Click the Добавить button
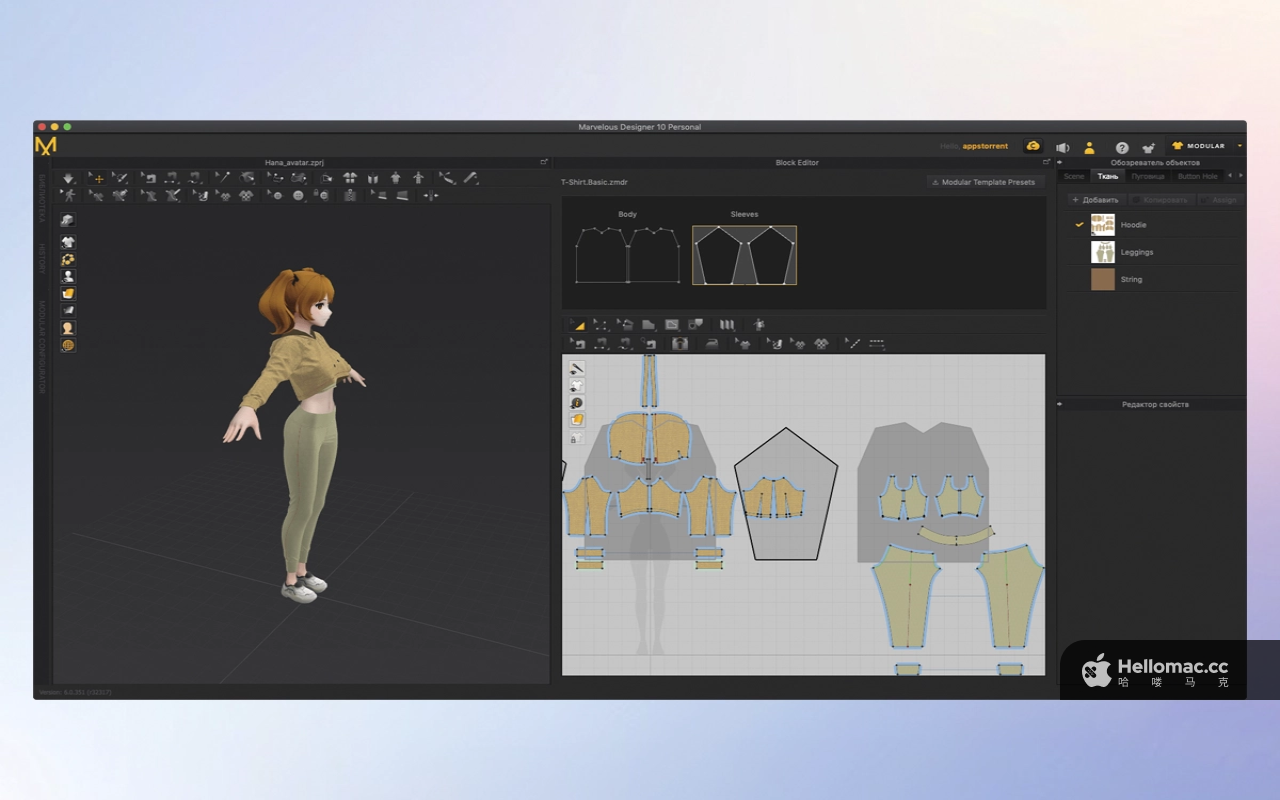Image resolution: width=1280 pixels, height=800 pixels. pyautogui.click(x=1095, y=200)
